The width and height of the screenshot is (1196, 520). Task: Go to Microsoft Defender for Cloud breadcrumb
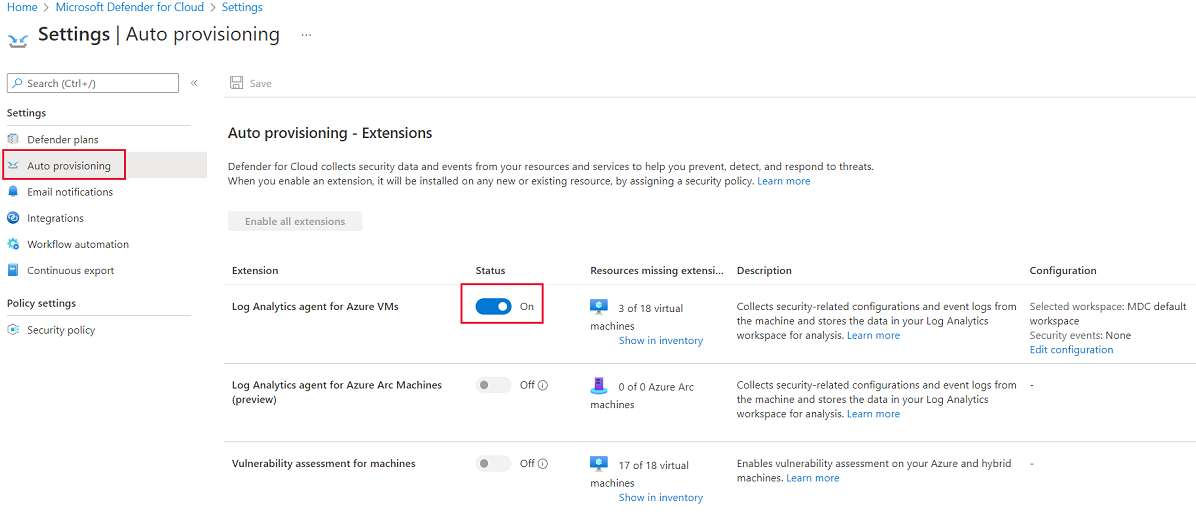(130, 7)
